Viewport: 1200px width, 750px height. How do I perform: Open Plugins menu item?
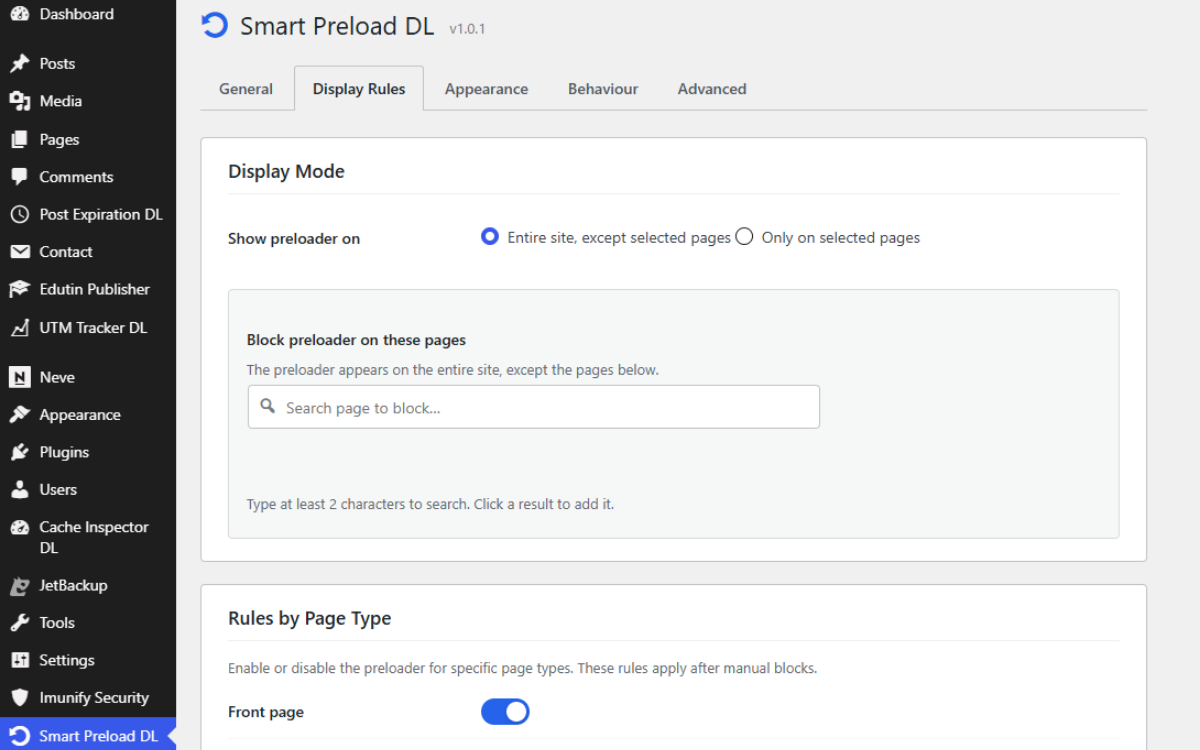[88, 452]
